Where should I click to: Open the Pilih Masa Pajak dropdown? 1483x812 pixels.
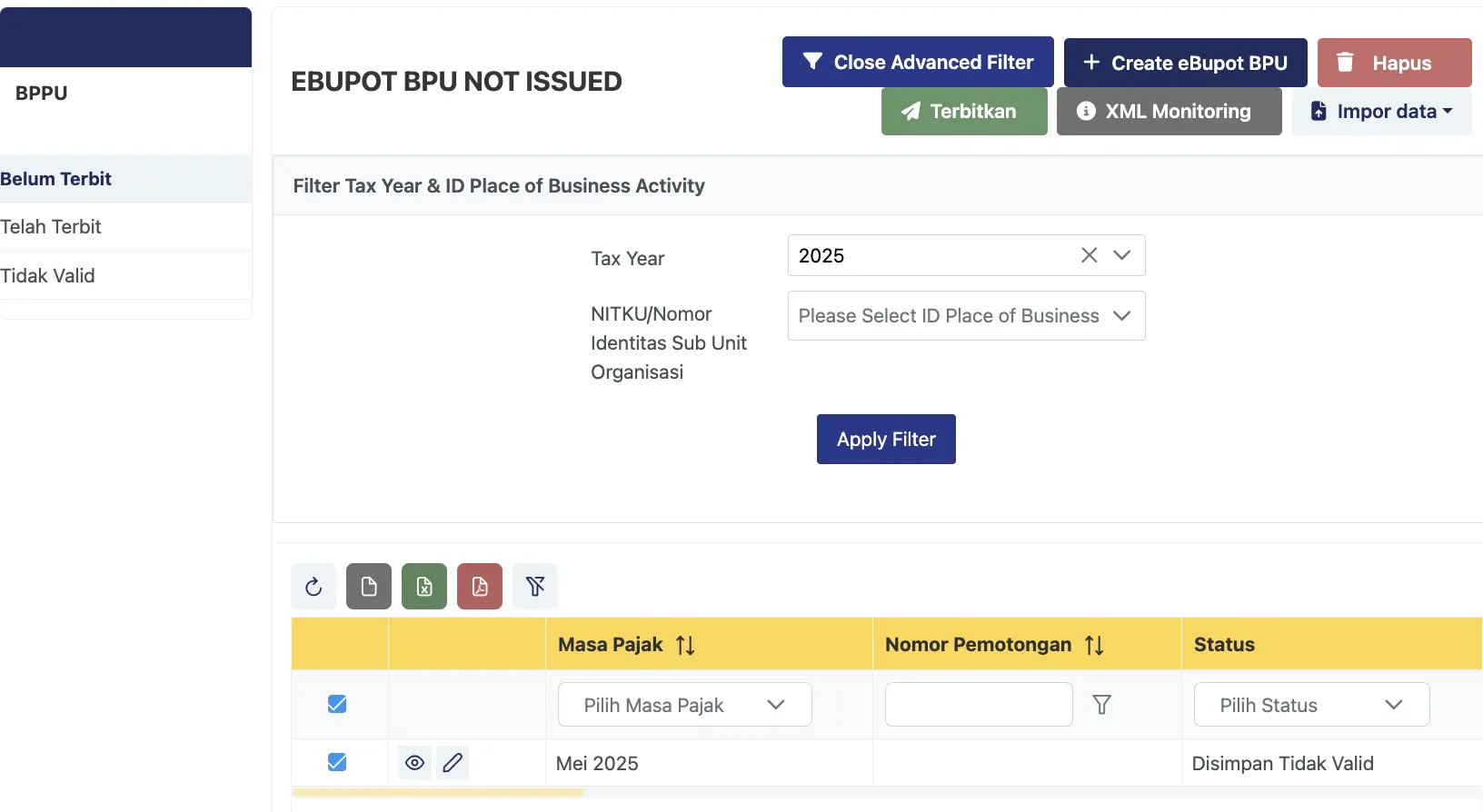click(685, 705)
